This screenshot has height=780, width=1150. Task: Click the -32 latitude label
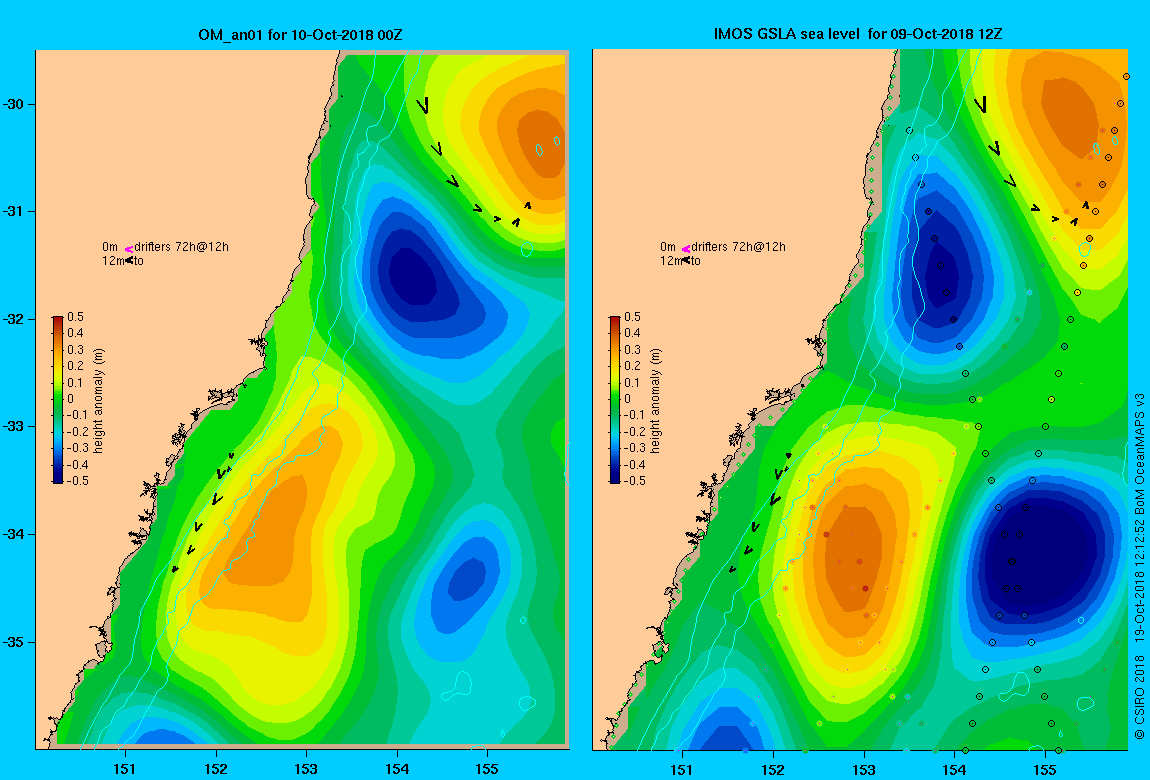(x=13, y=319)
